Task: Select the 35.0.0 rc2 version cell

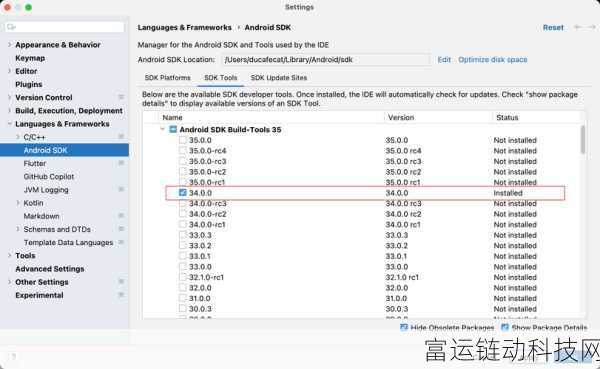Action: pos(403,172)
